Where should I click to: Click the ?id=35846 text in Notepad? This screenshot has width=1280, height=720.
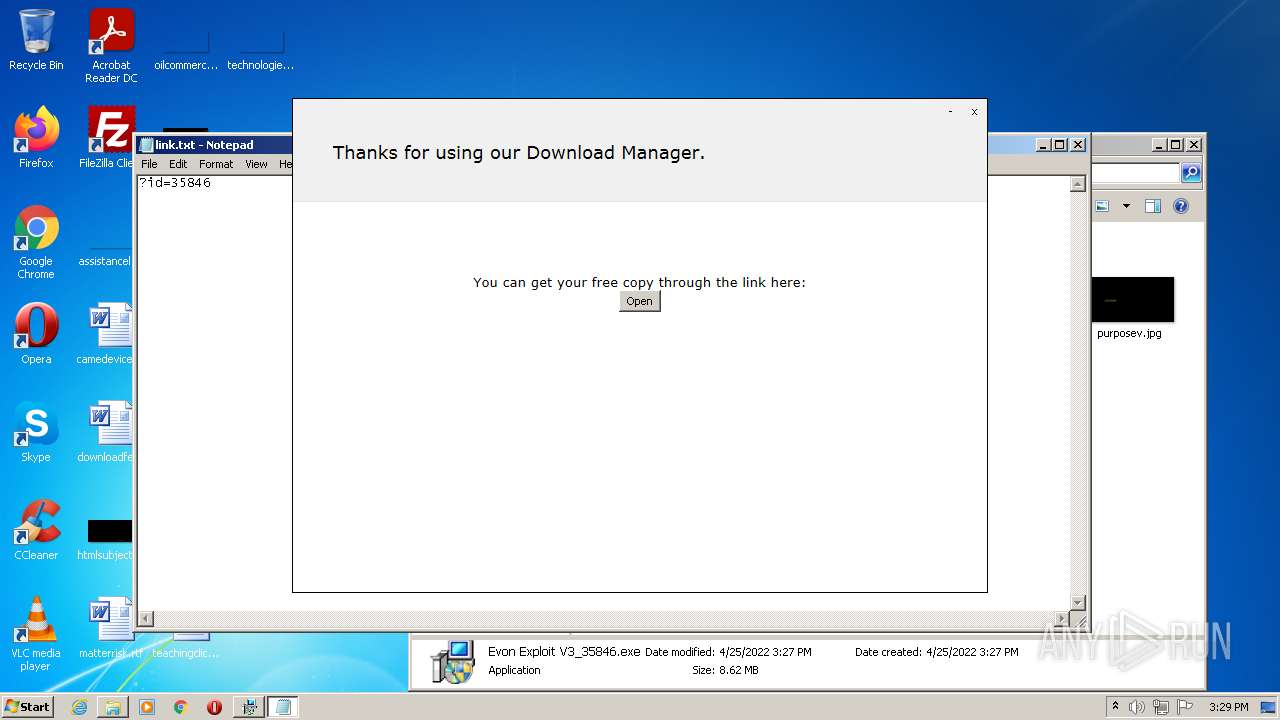pos(175,183)
